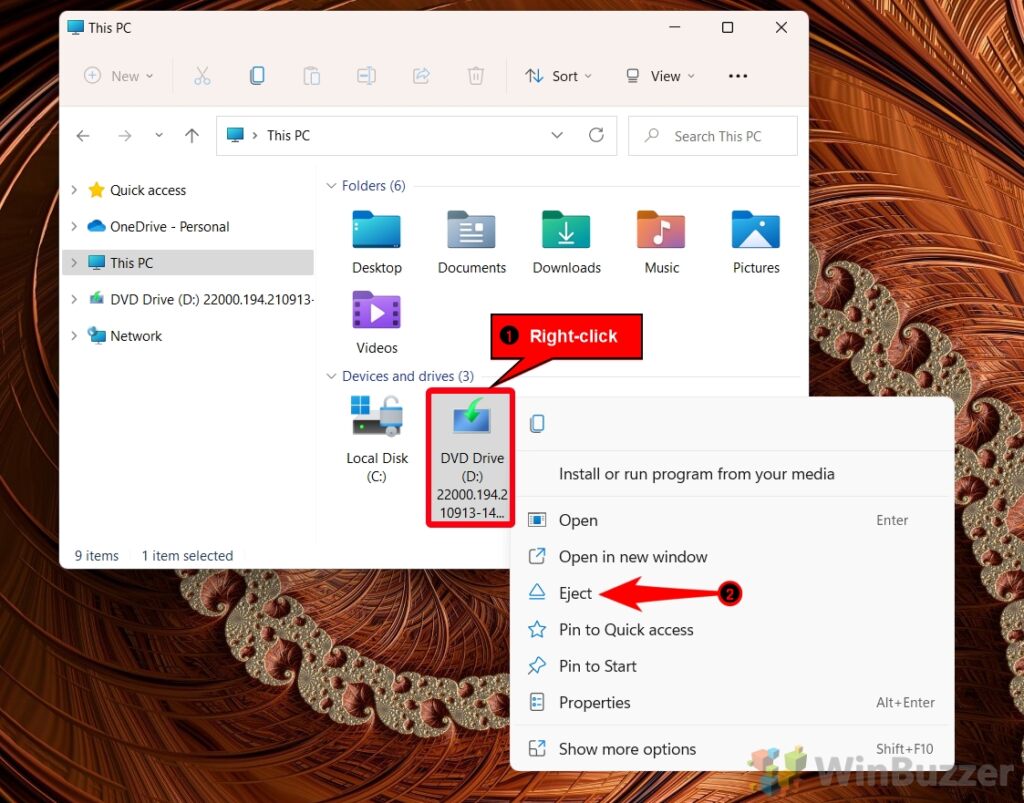The height and width of the screenshot is (803, 1024).
Task: Open the Downloads folder
Action: tap(566, 240)
